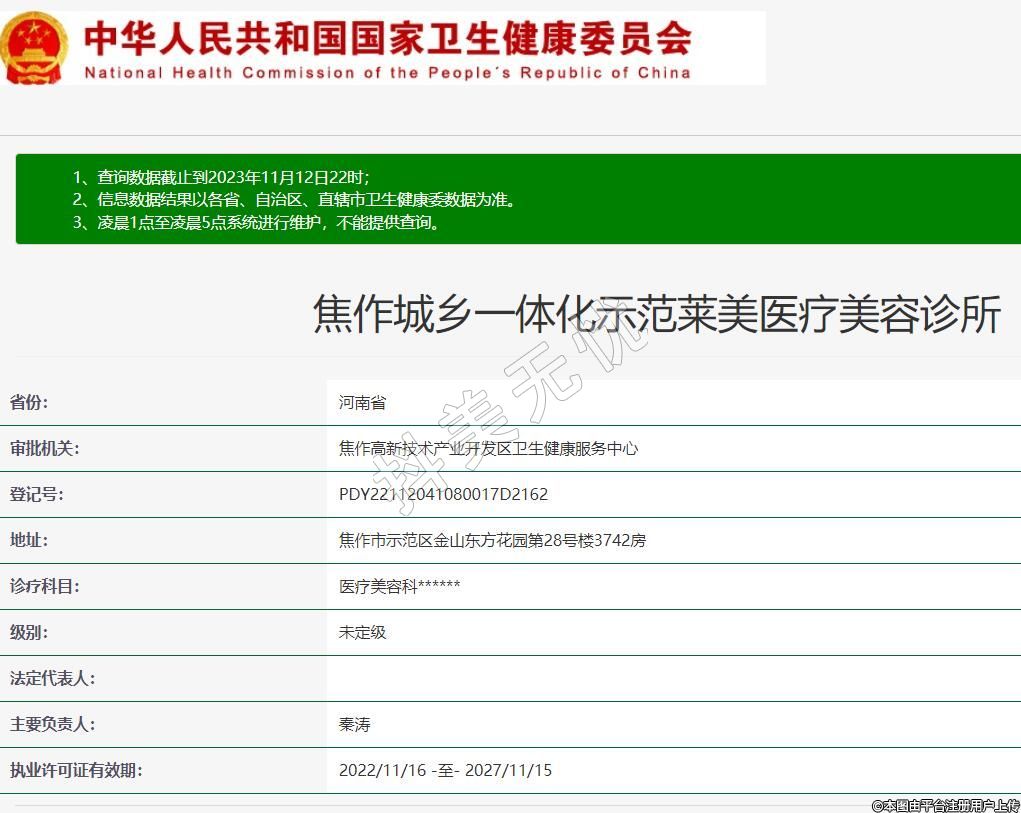The image size is (1021, 813).
Task: Select the 未定级 level value
Action: coord(362,633)
